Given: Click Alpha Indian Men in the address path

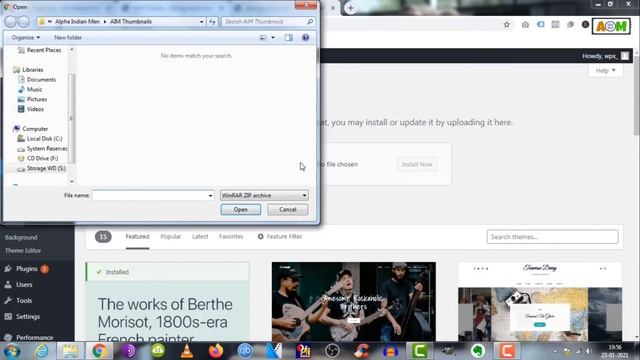Looking at the screenshot, I should tap(77, 22).
